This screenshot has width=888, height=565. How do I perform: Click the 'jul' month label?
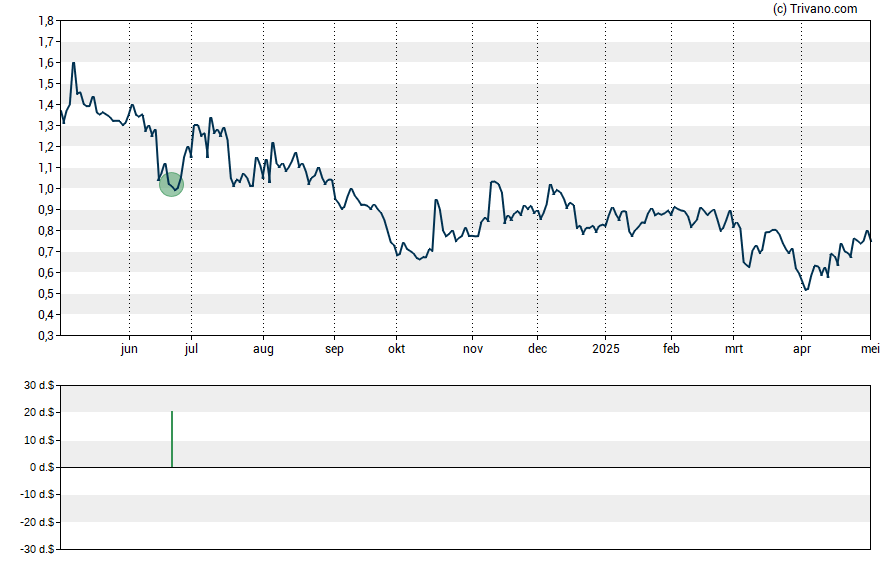click(x=191, y=349)
